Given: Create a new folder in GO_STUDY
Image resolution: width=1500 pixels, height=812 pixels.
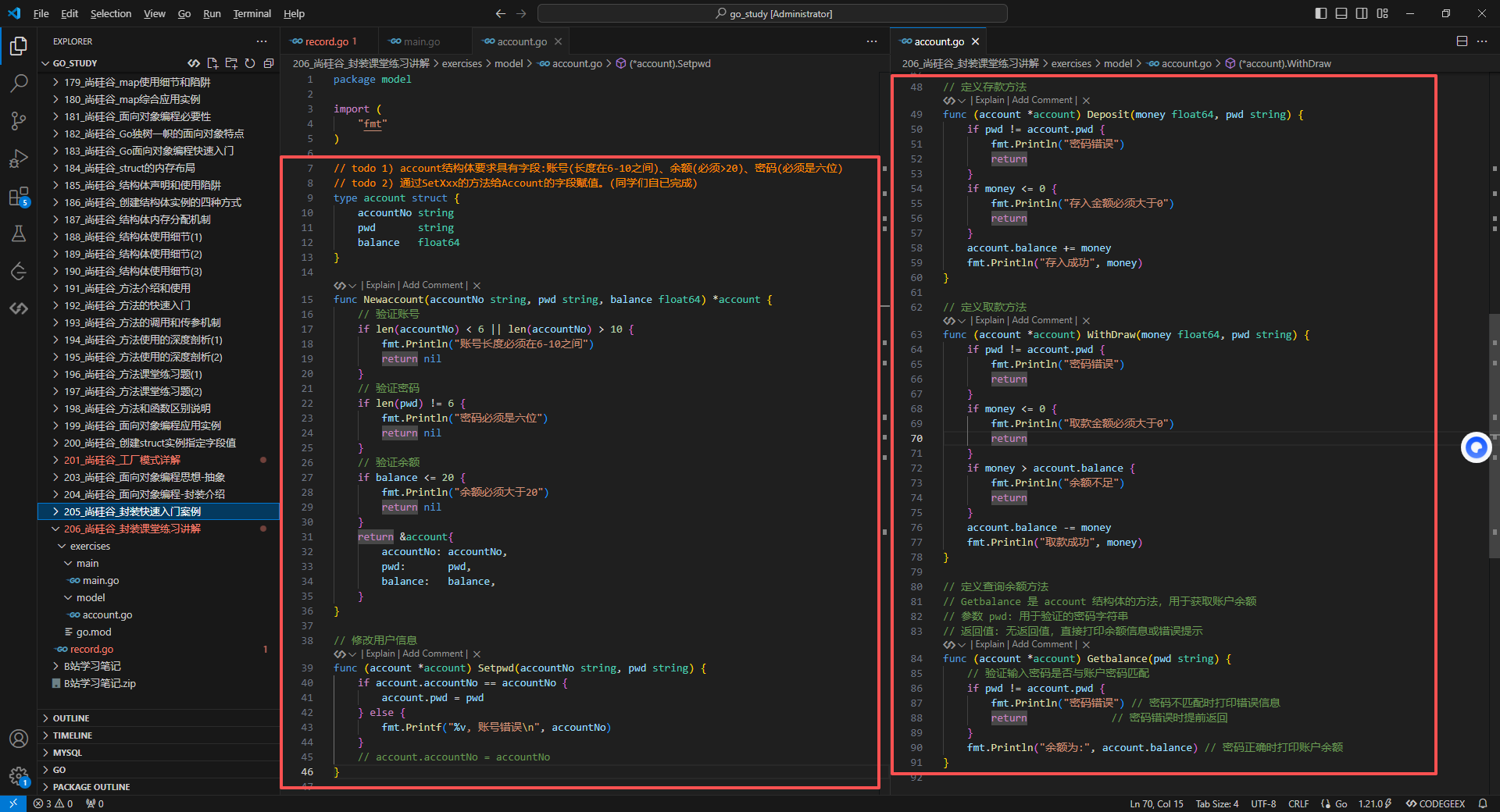Looking at the screenshot, I should click(x=231, y=63).
